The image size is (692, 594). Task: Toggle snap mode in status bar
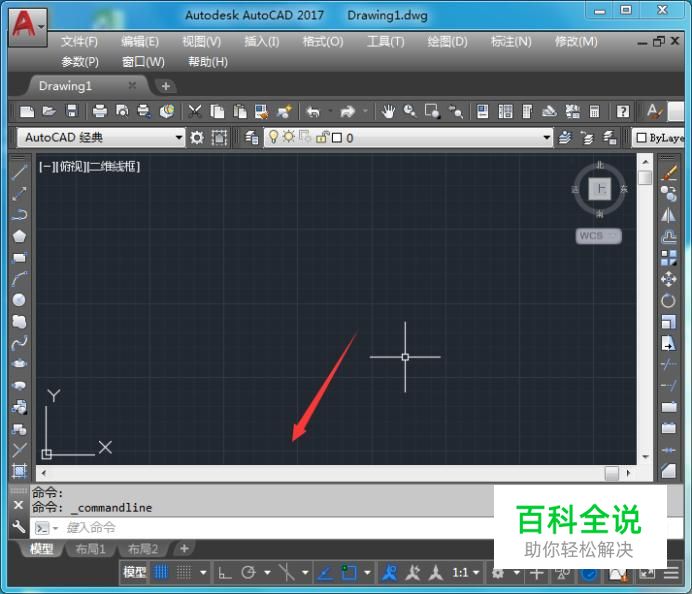click(184, 572)
